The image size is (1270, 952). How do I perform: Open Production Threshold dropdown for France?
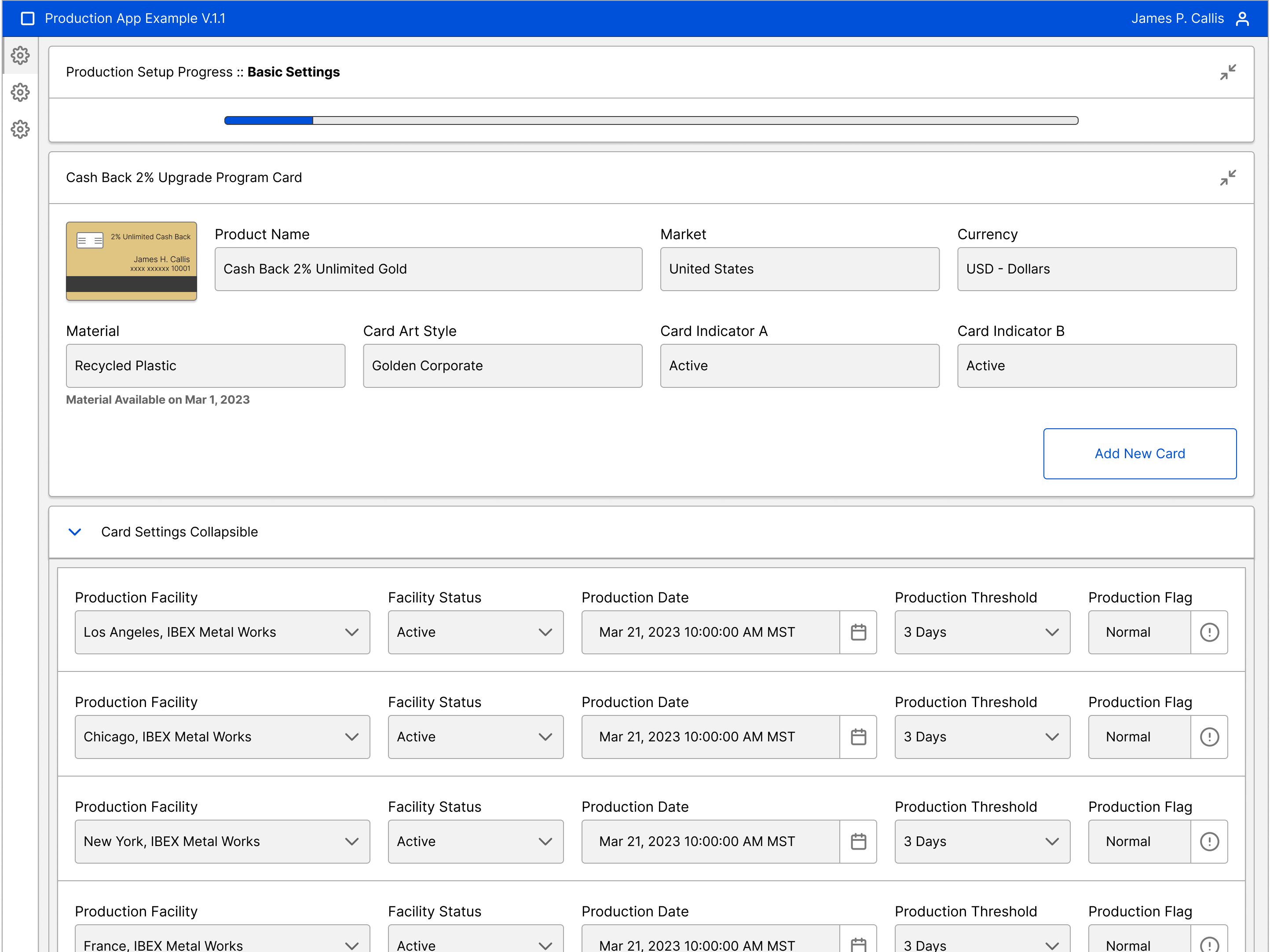click(x=982, y=939)
